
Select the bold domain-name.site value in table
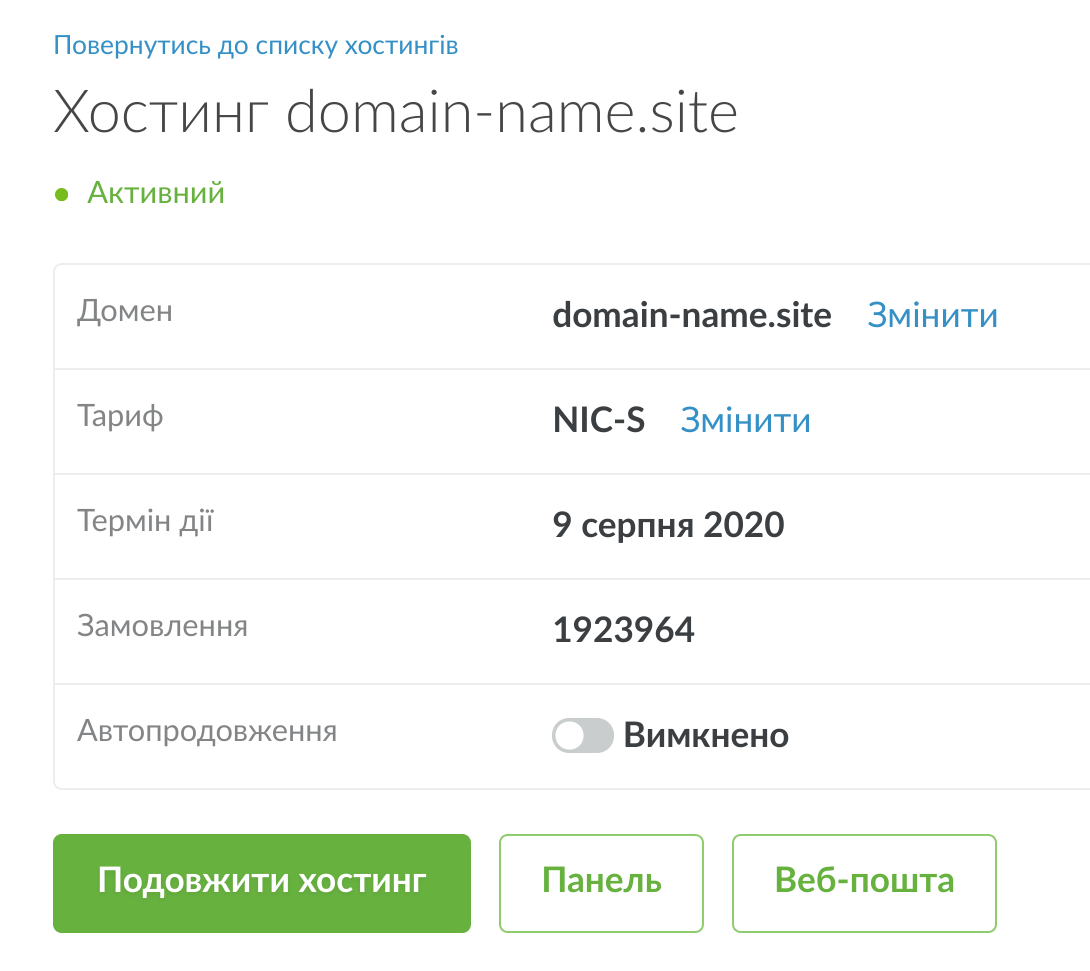[692, 316]
